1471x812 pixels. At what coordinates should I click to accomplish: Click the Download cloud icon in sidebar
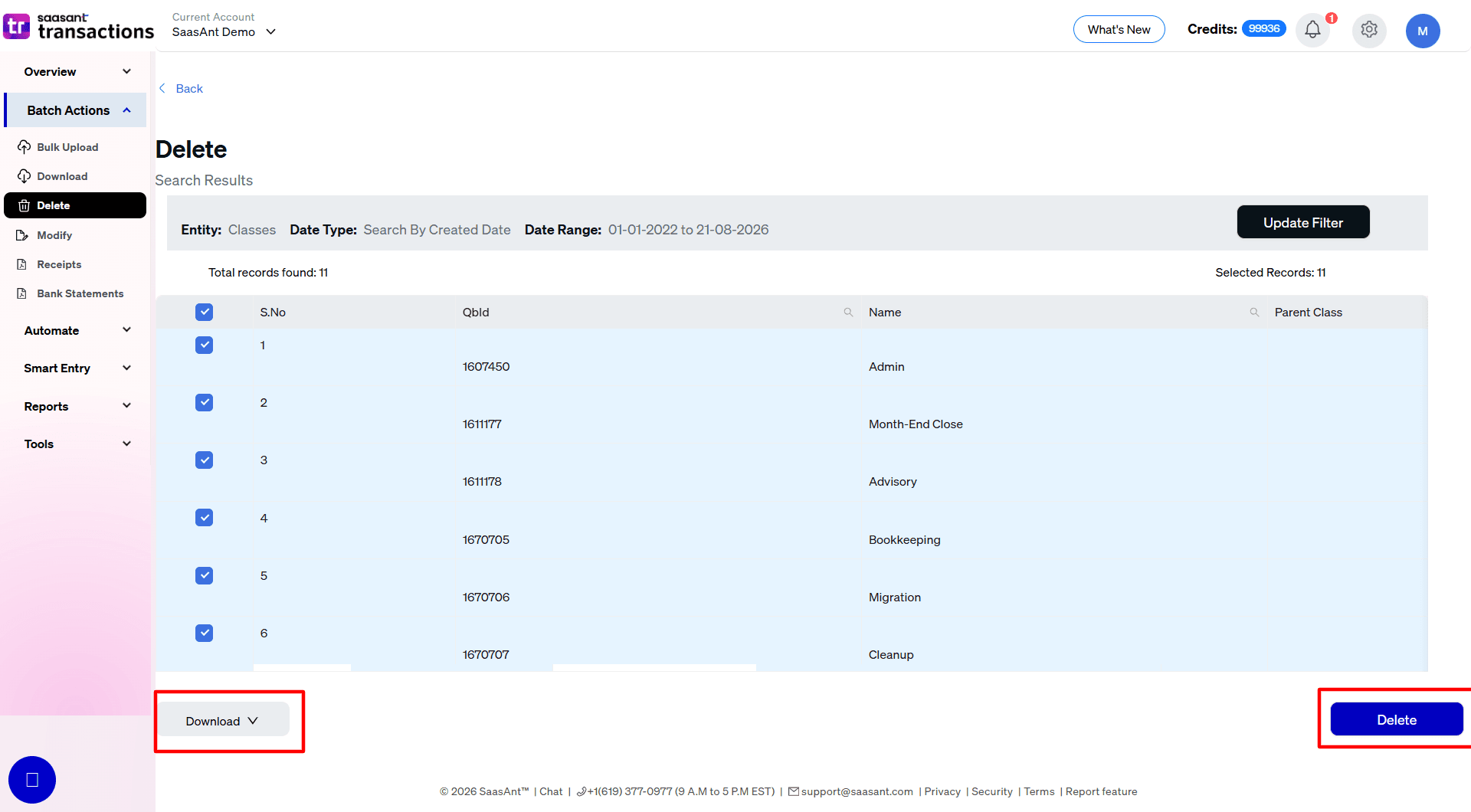click(25, 176)
